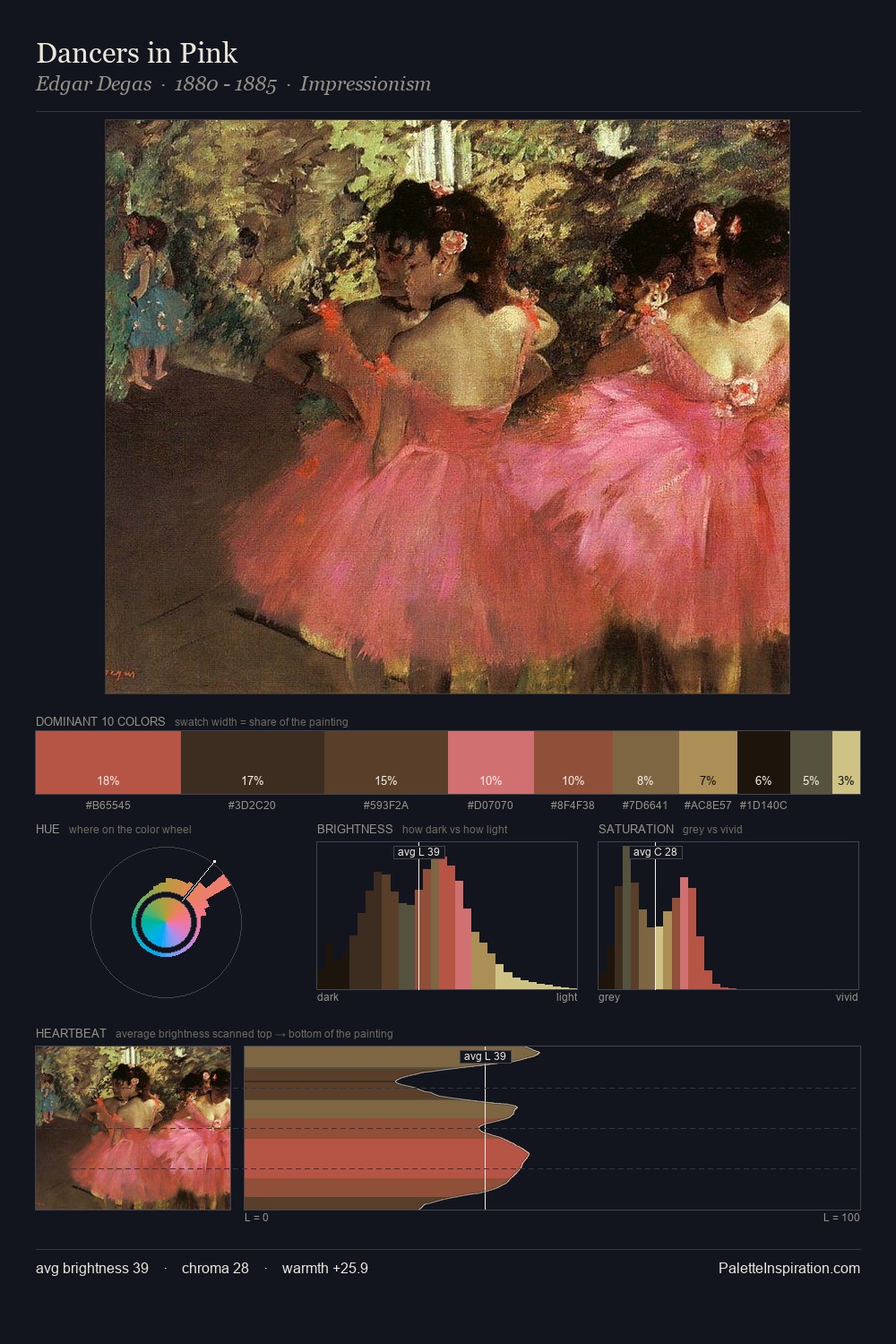
Task: Click the 'dark' axis label
Action: click(x=328, y=997)
